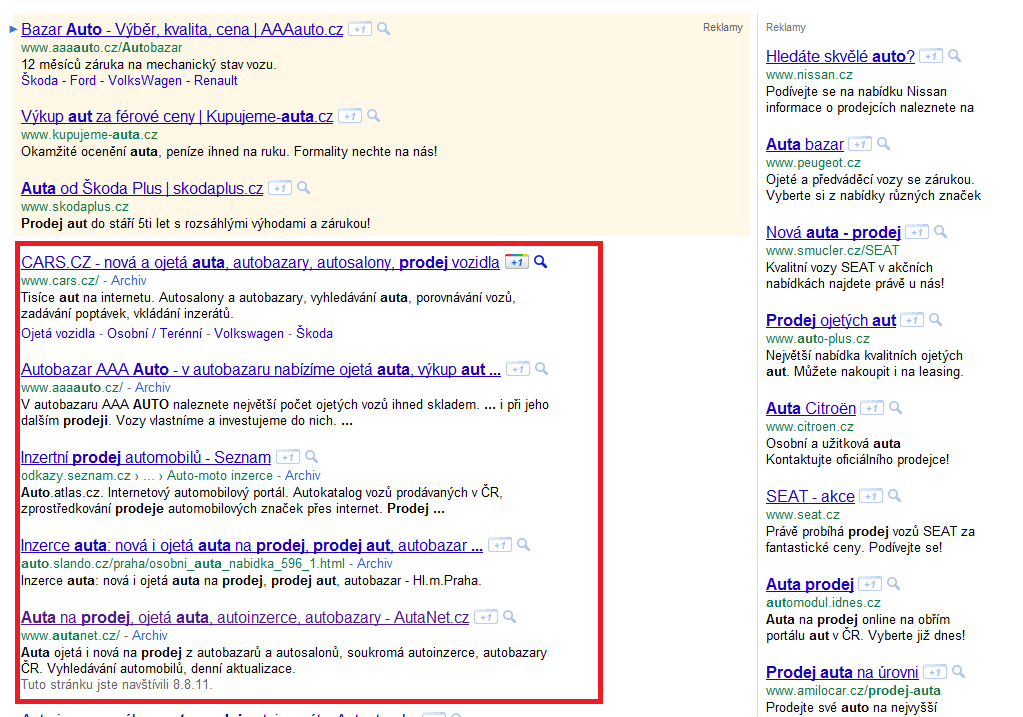Click Ford sitelink under AAAauto ad
This screenshot has width=1023, height=717.
[x=83, y=80]
